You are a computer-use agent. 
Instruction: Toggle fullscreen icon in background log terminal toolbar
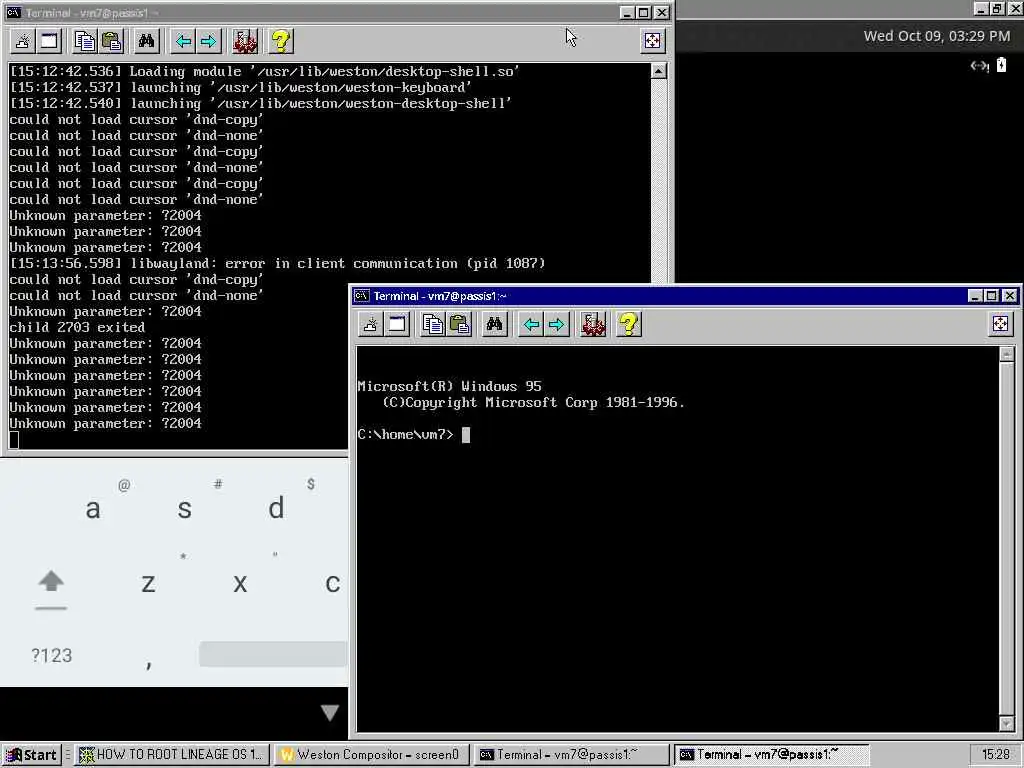[x=652, y=41]
